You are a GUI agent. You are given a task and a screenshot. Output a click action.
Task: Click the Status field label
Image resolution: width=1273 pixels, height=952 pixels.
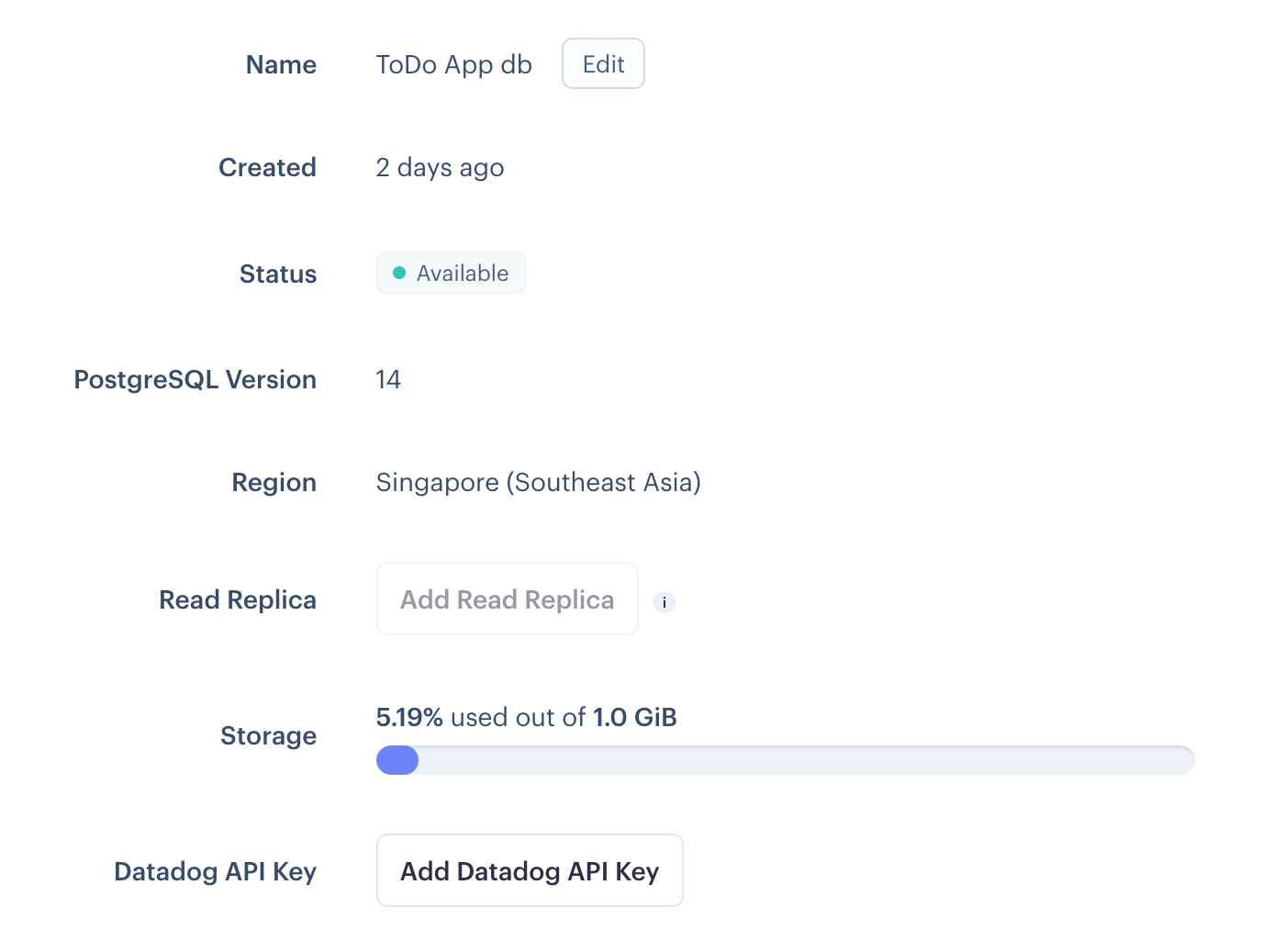278,274
